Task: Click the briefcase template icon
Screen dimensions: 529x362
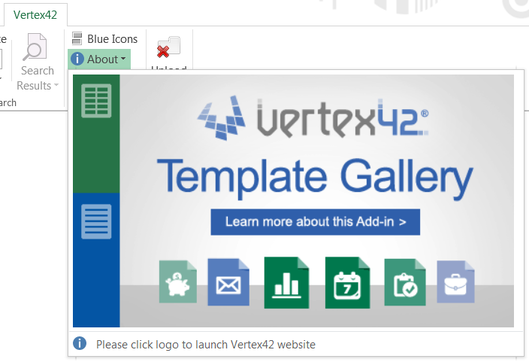Action: 456,282
